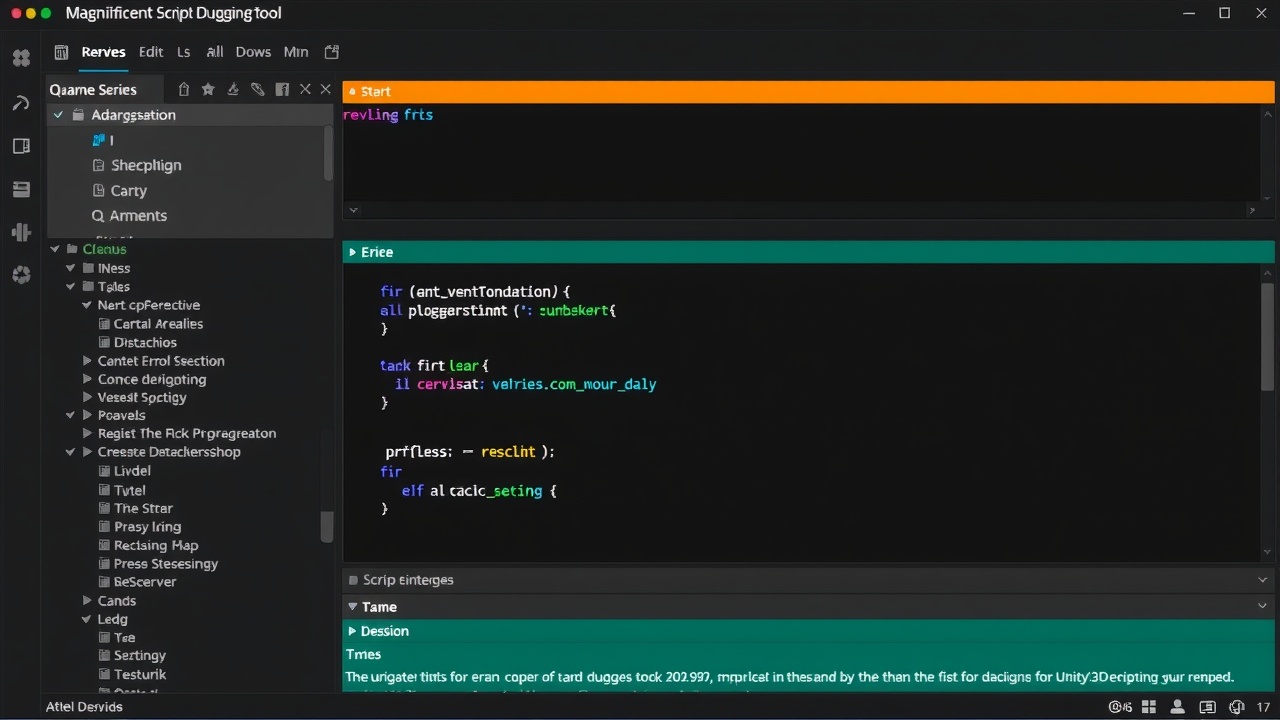Select the audio levels icon in sidebar
The height and width of the screenshot is (720, 1280).
21,232
